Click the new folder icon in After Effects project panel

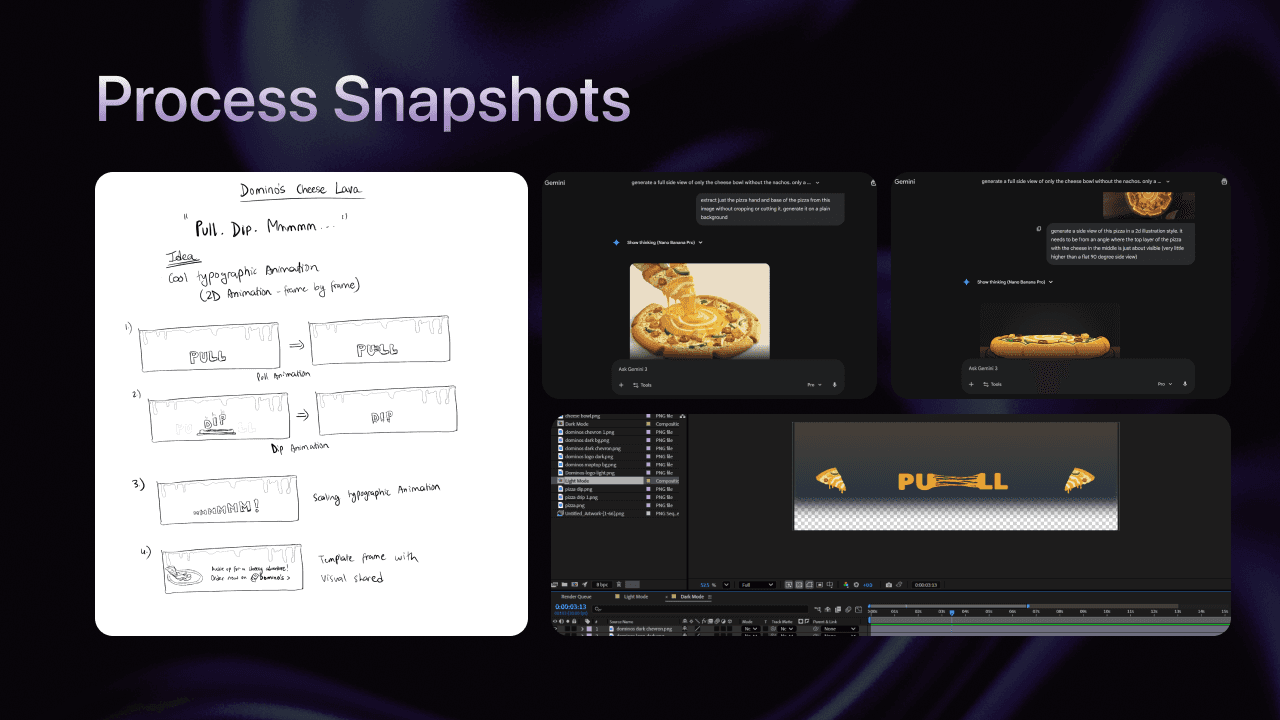[x=564, y=585]
